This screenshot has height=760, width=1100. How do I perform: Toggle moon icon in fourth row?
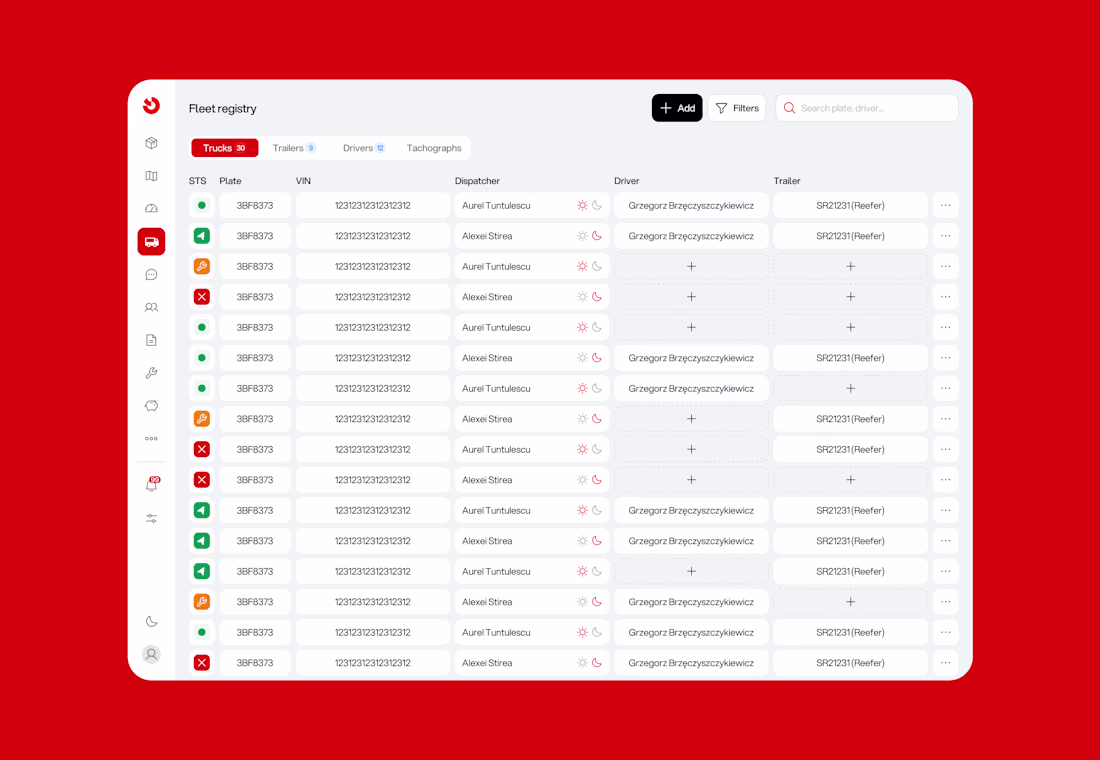point(597,297)
